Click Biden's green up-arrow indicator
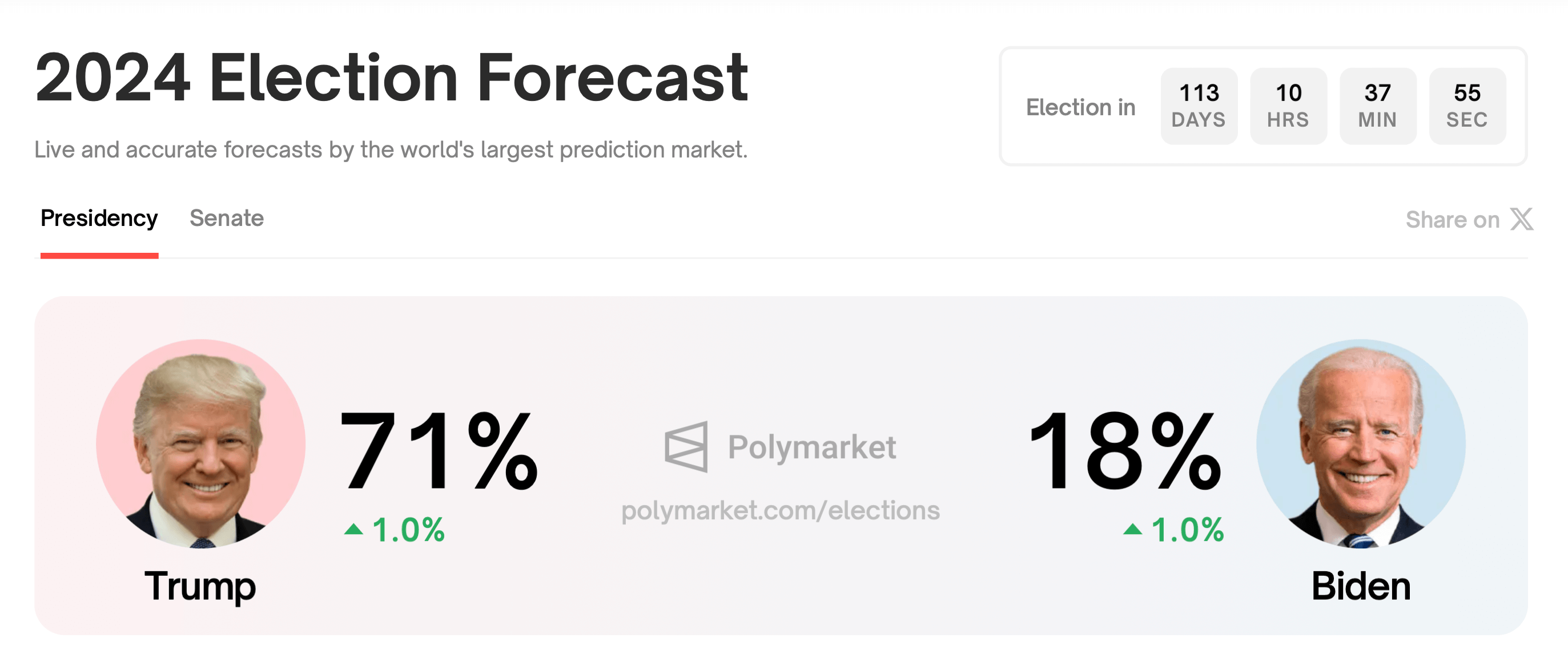The height and width of the screenshot is (646, 1568). point(1133,529)
